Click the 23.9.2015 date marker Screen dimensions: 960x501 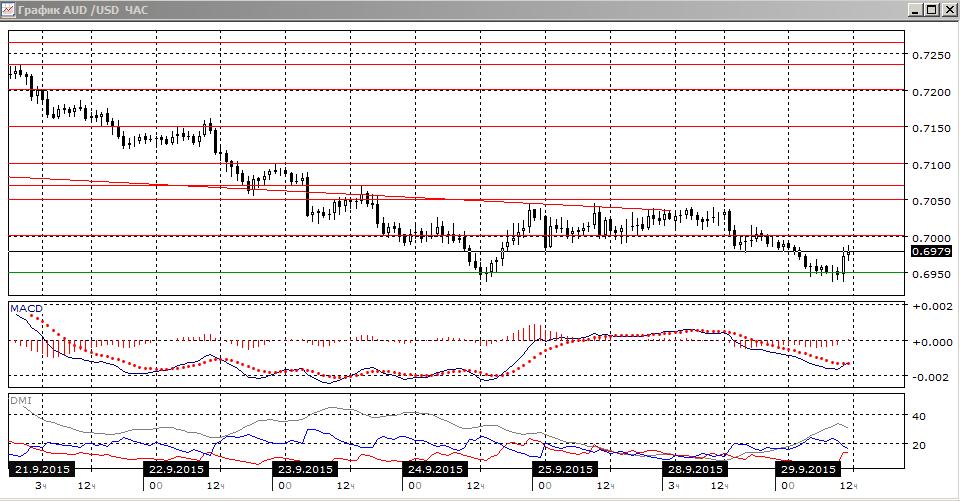point(306,469)
